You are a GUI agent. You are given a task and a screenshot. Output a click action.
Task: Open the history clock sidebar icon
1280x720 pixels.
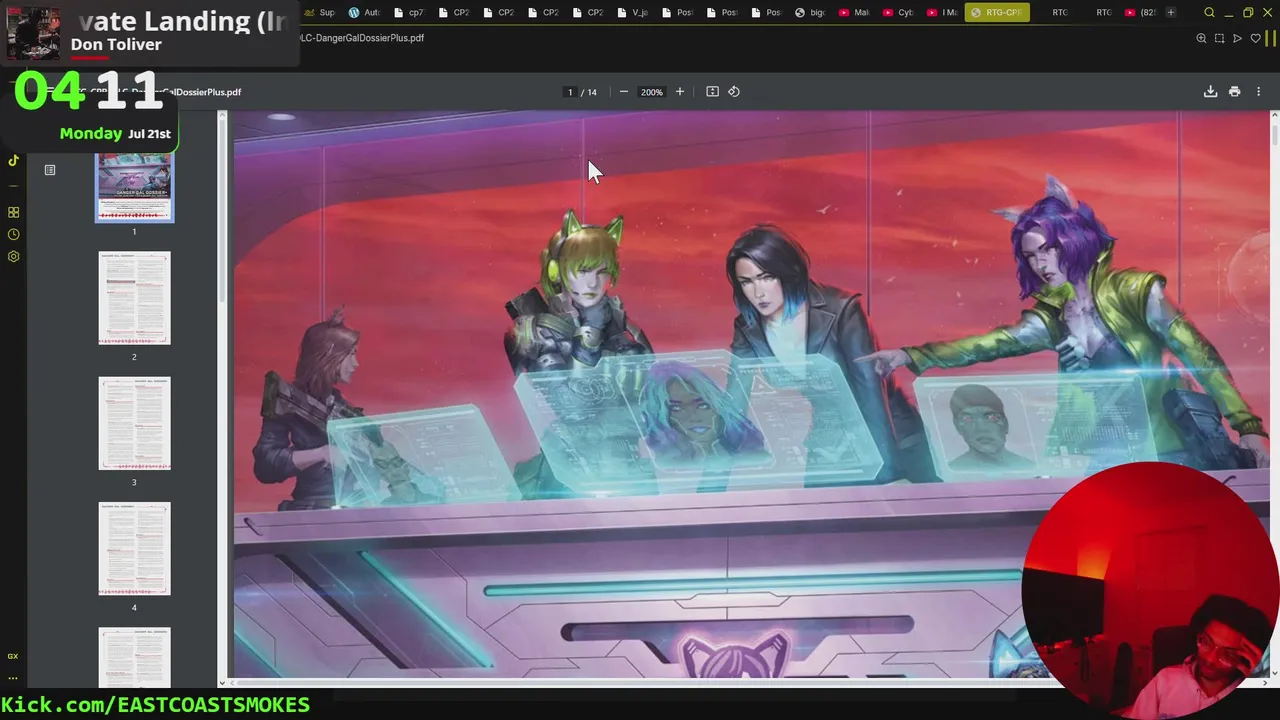coord(13,234)
